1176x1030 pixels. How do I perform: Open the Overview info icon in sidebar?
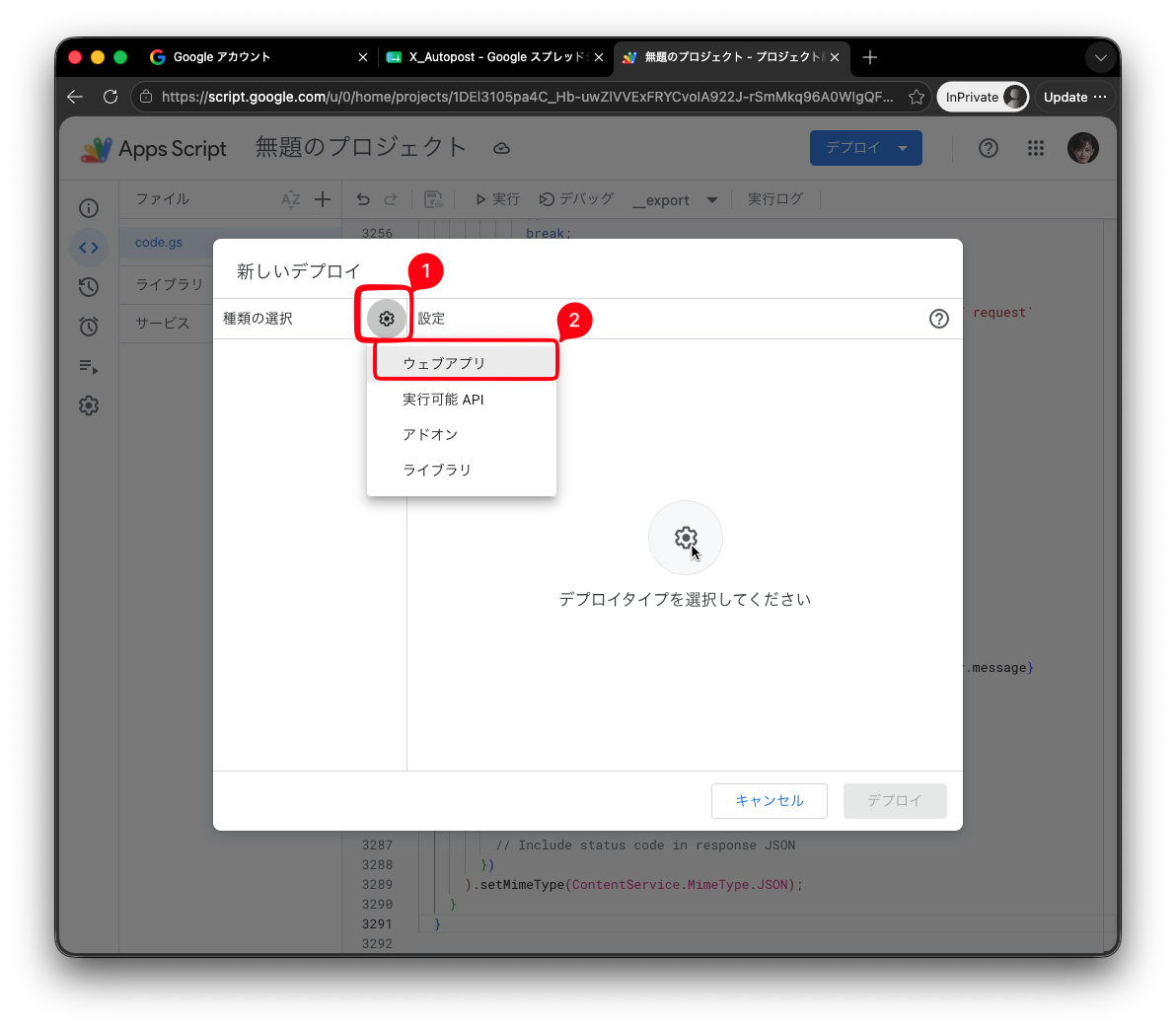89,208
